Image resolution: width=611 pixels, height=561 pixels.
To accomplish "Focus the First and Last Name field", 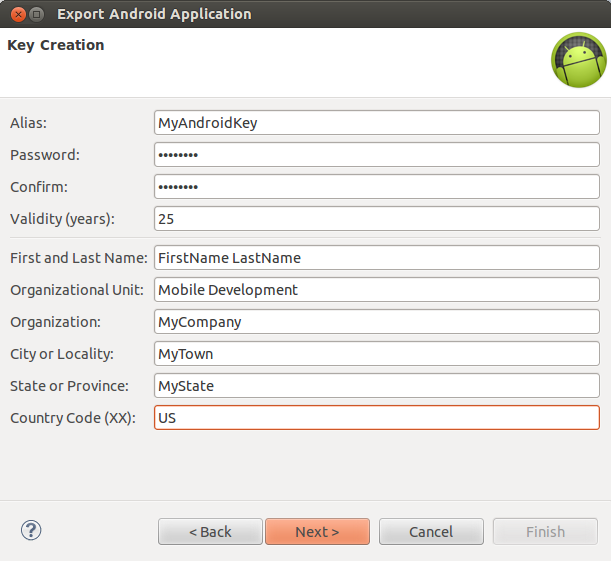I will pyautogui.click(x=376, y=257).
